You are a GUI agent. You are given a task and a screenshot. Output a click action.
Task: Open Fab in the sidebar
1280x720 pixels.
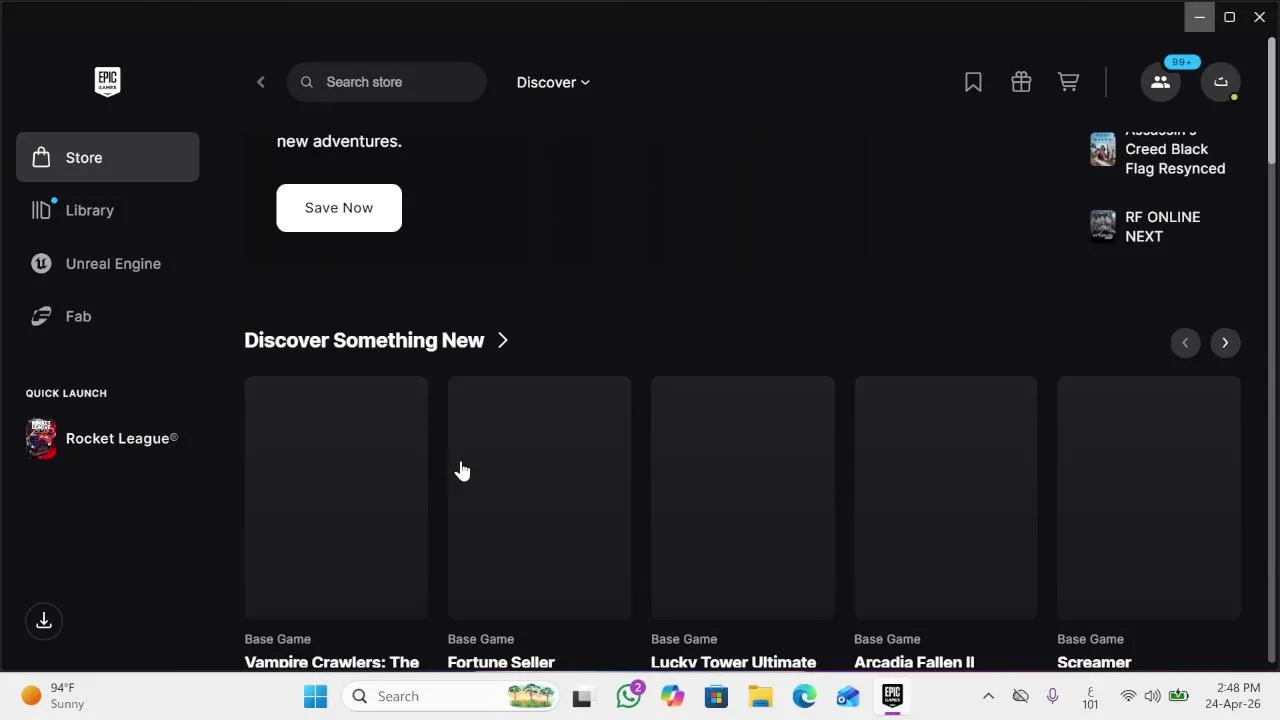pyautogui.click(x=107, y=316)
